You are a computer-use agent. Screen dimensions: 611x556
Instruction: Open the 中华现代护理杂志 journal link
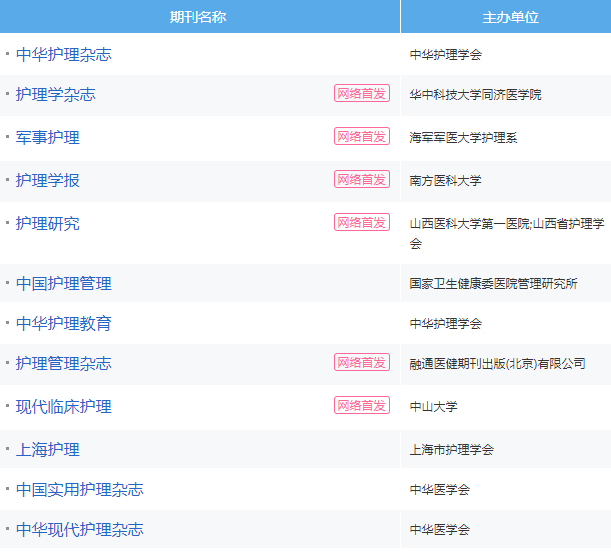click(x=79, y=530)
